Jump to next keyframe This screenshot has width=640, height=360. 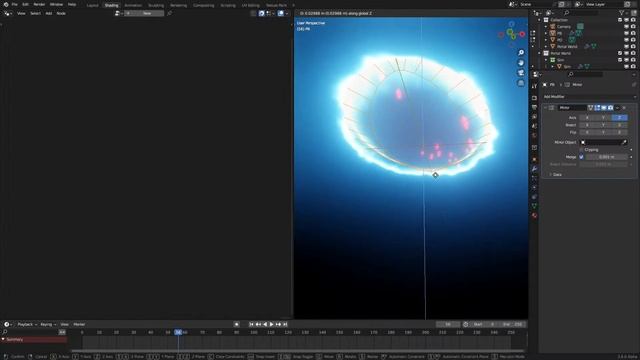[x=278, y=324]
